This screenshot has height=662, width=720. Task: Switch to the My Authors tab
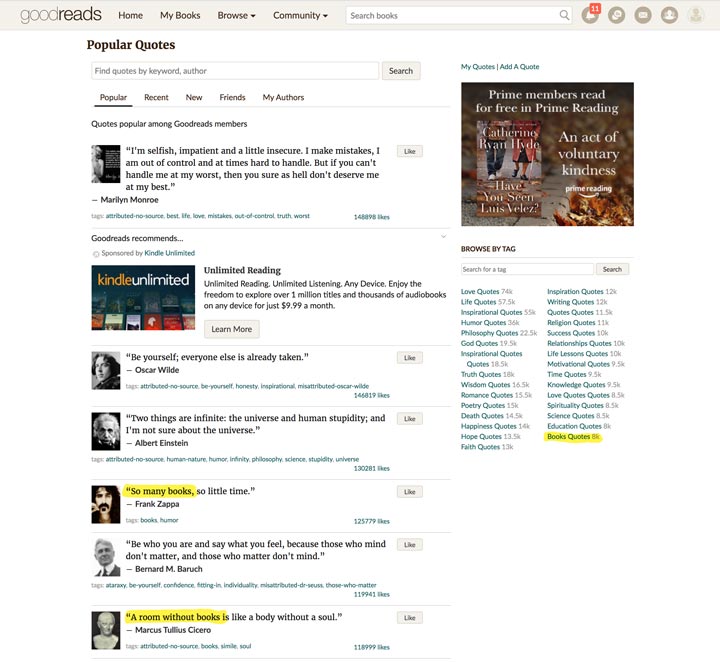[283, 97]
